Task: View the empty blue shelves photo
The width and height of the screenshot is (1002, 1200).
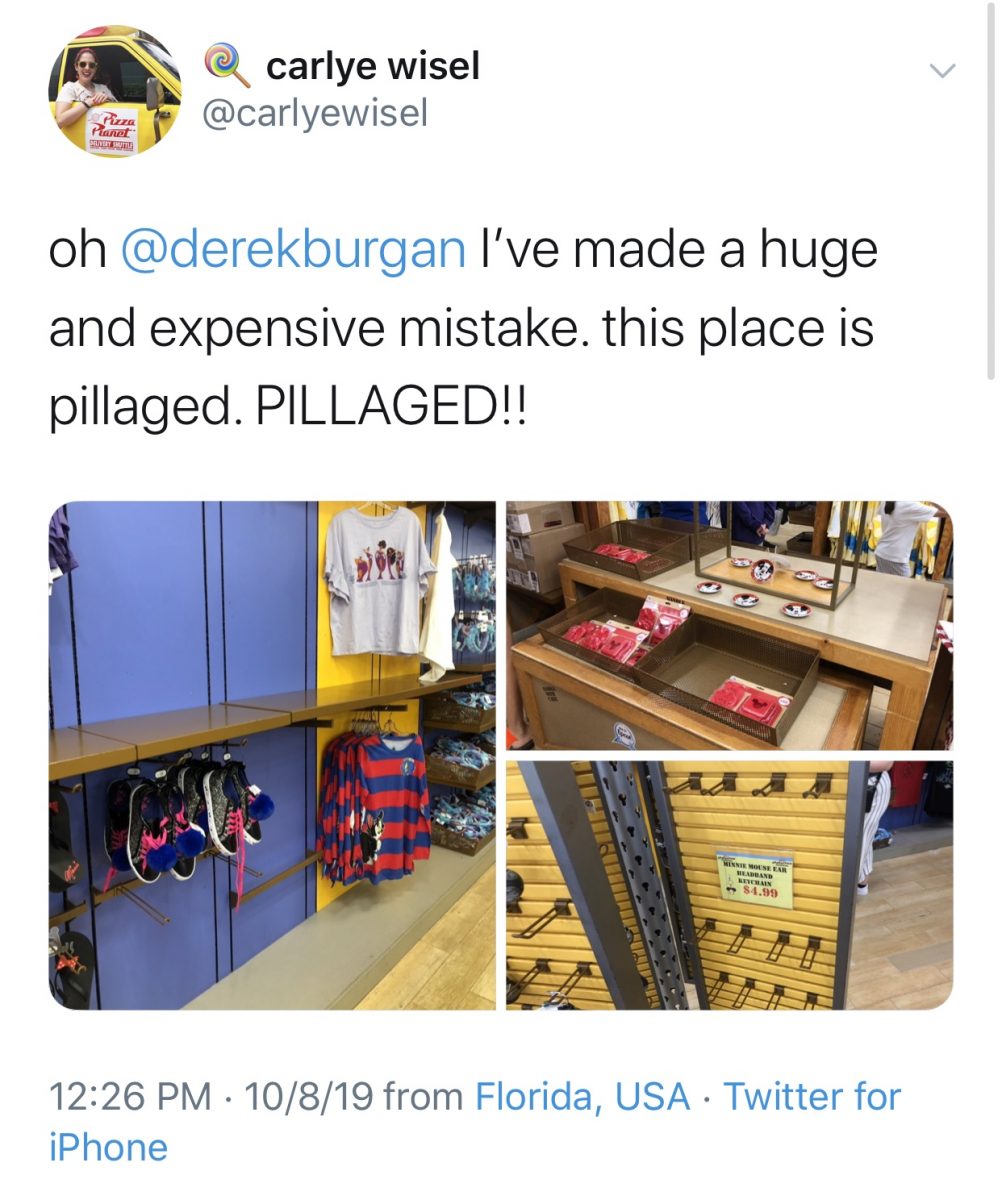Action: (272, 755)
